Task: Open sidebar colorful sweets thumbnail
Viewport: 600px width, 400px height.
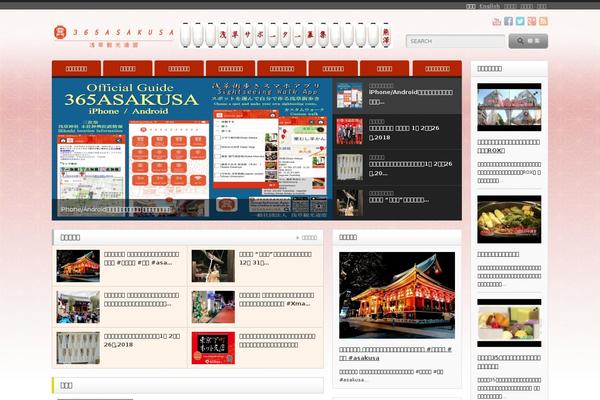Action: (509, 323)
